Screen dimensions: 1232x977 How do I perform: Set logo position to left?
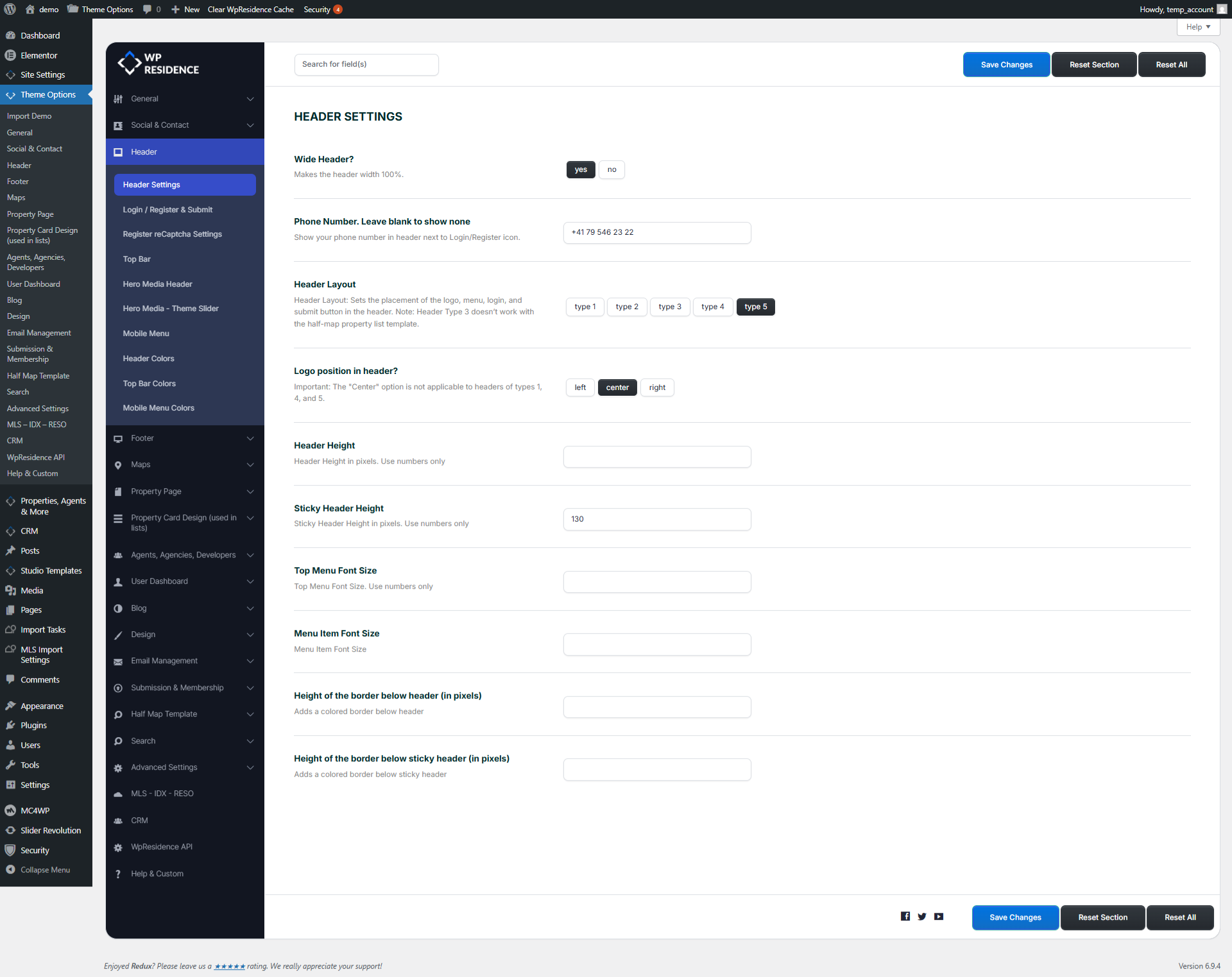[580, 387]
